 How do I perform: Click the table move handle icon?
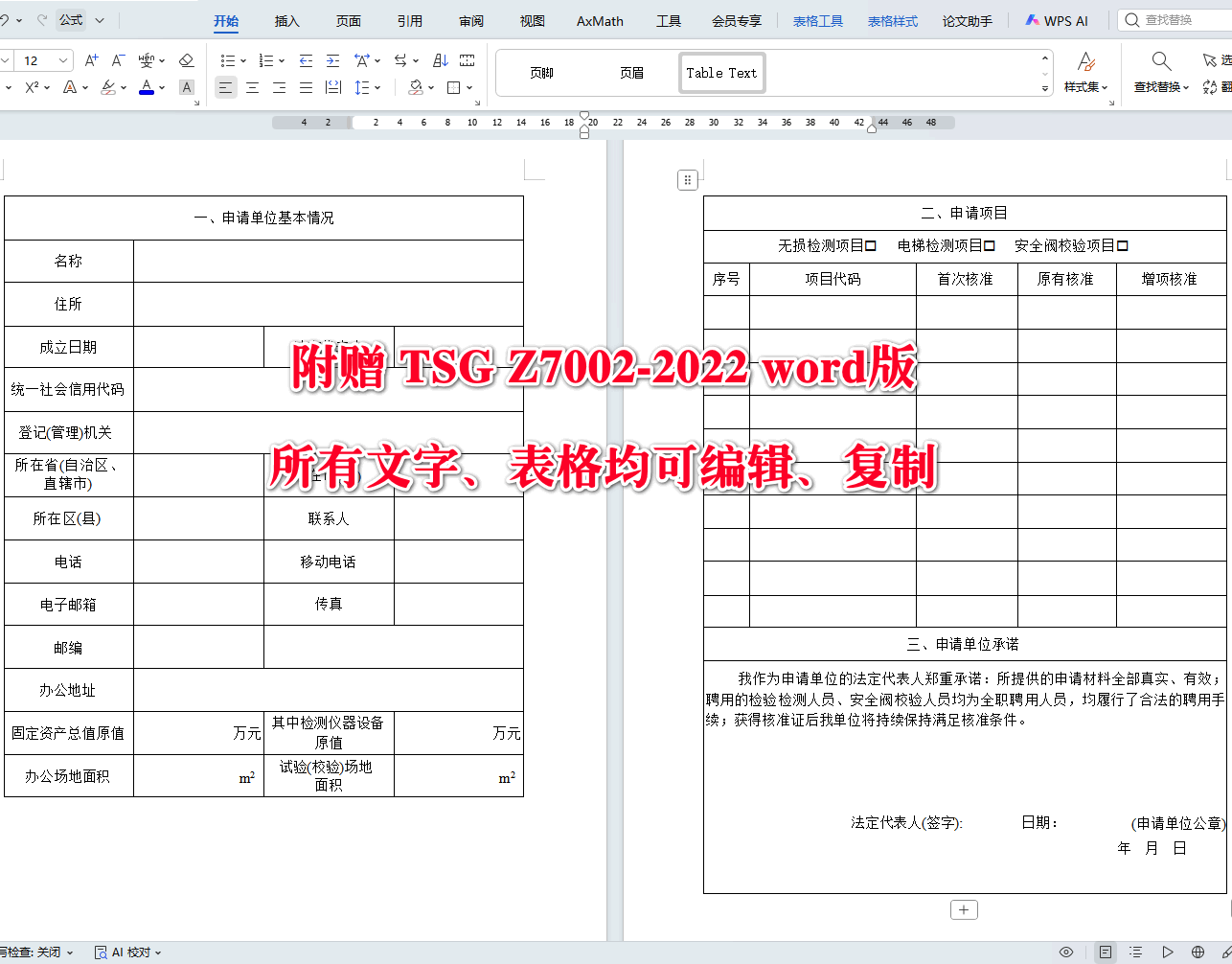pos(687,180)
